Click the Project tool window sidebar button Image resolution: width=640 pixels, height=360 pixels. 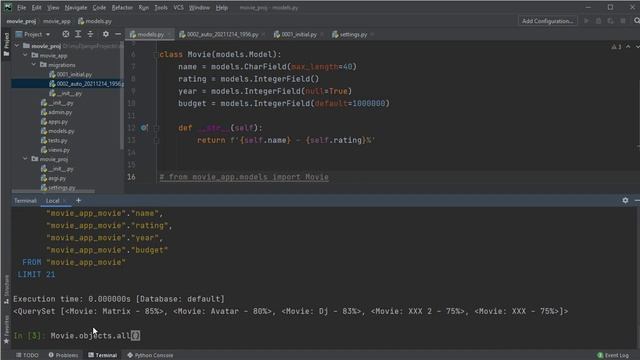pyautogui.click(x=6, y=44)
